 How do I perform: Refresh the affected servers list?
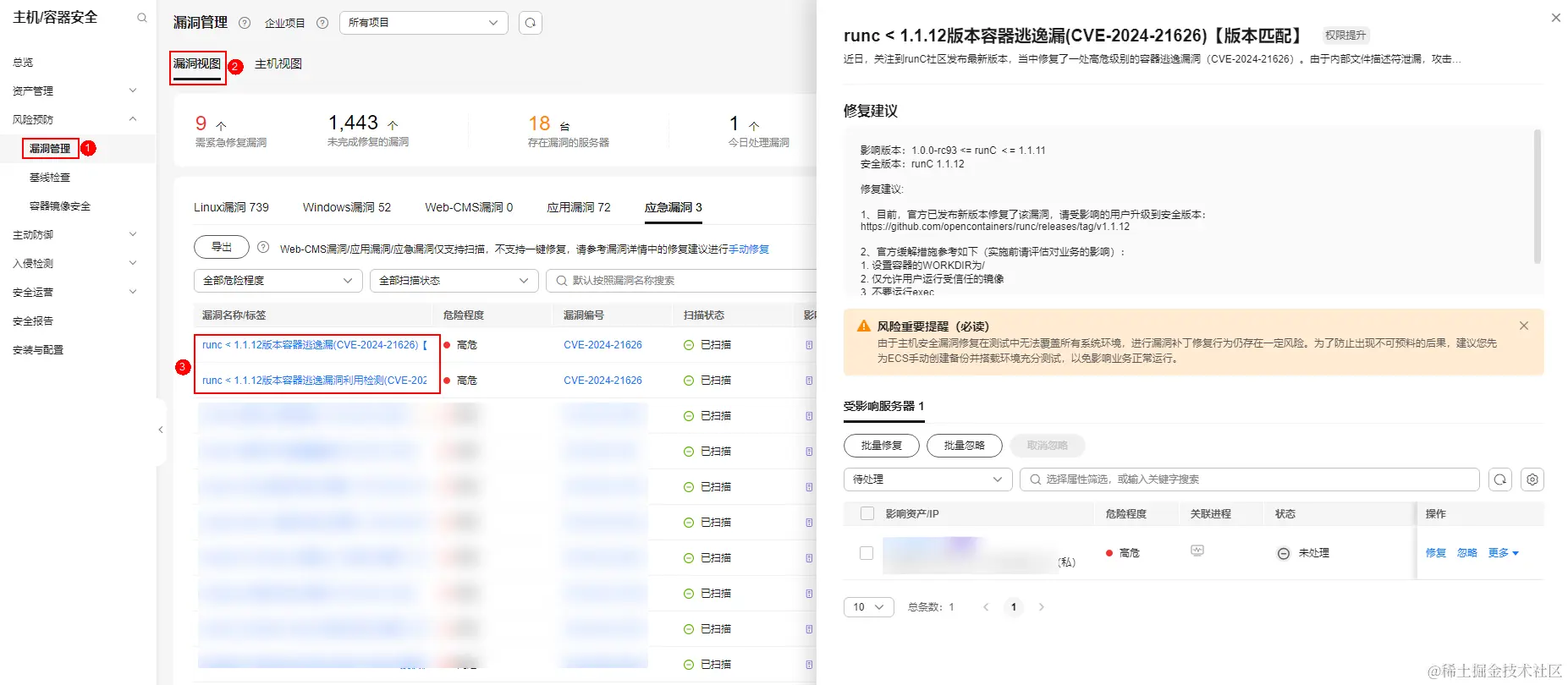pos(1500,479)
